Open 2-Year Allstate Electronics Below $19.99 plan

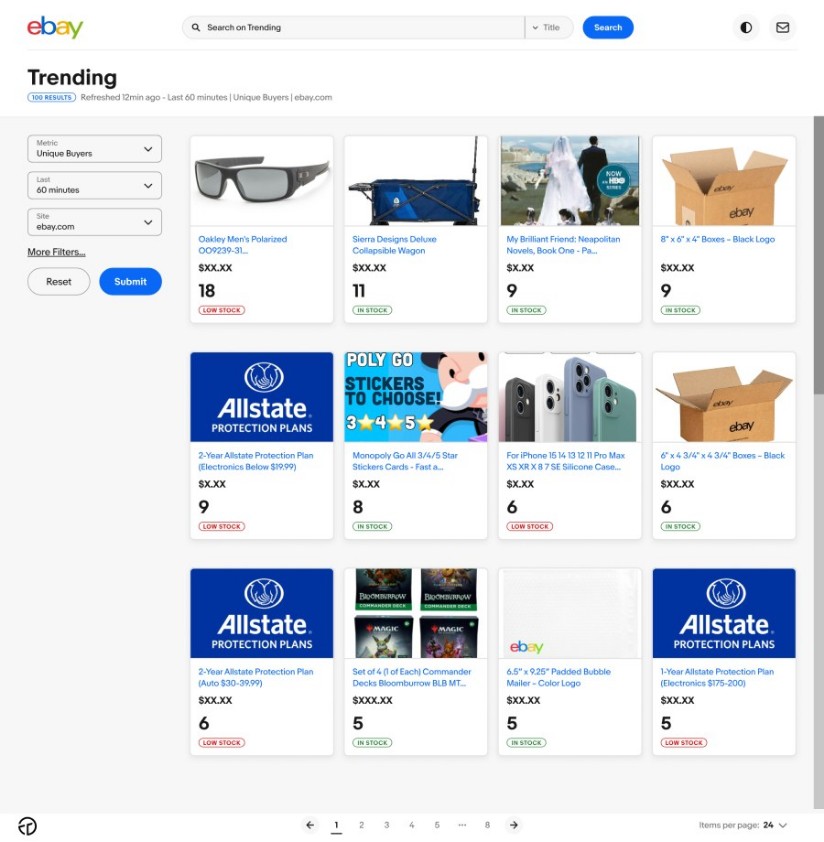coord(256,461)
